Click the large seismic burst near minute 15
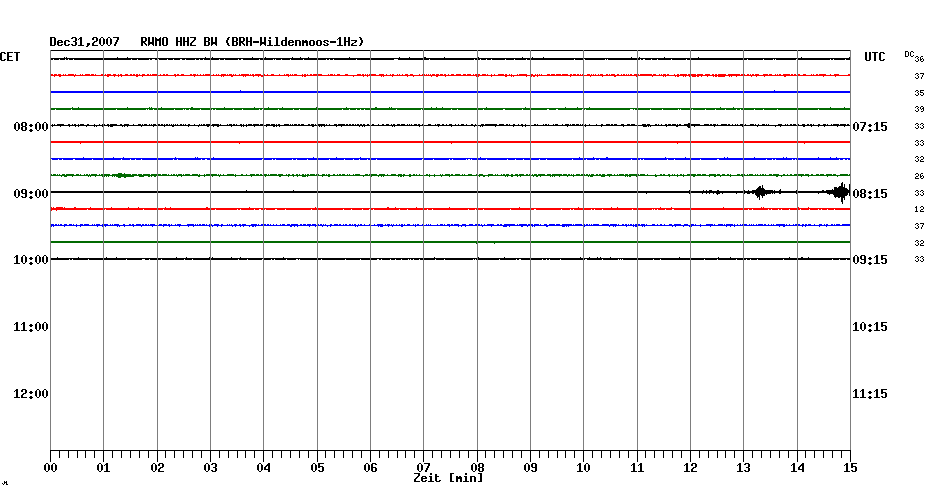The image size is (930, 494). tap(839, 192)
